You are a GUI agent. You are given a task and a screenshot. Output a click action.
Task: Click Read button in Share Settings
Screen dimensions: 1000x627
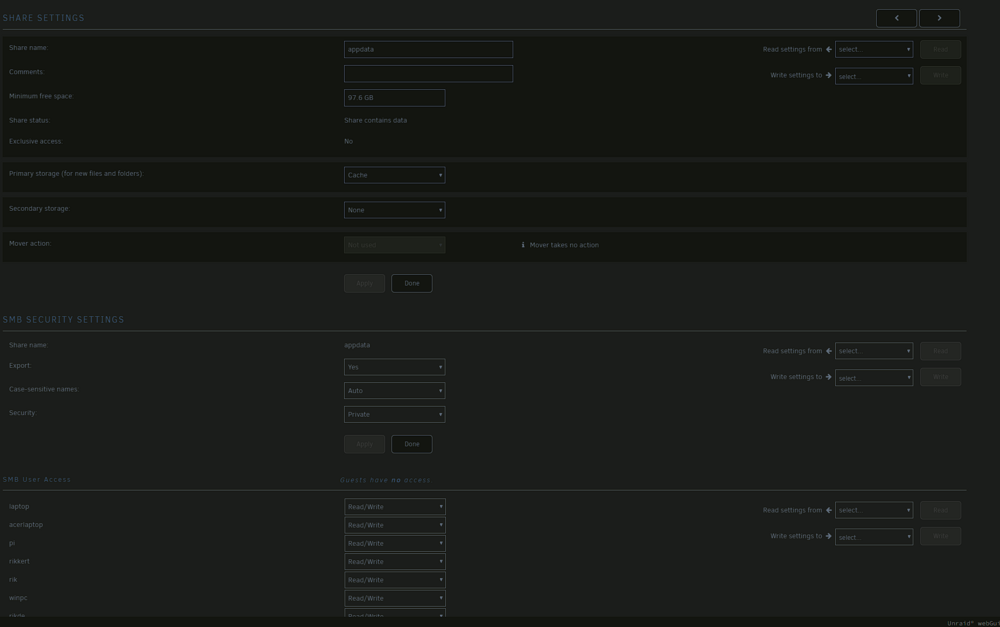tap(940, 49)
